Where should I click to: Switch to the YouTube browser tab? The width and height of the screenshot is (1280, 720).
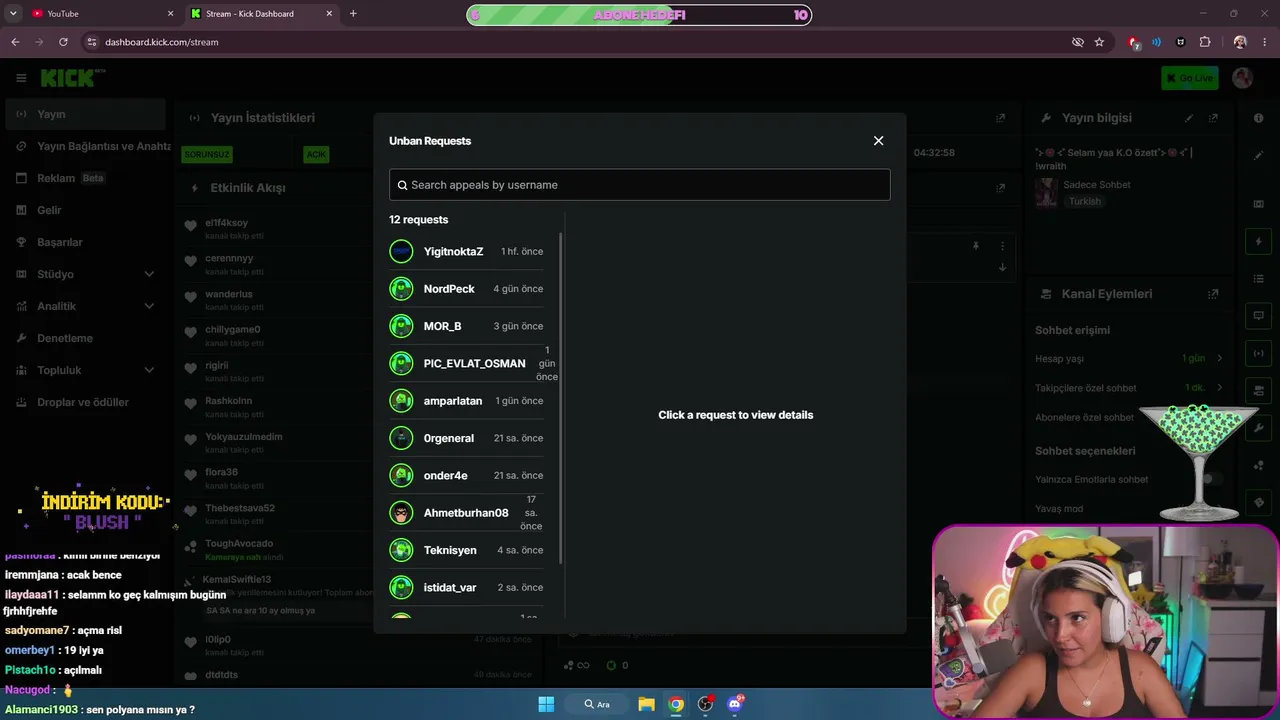(100, 14)
